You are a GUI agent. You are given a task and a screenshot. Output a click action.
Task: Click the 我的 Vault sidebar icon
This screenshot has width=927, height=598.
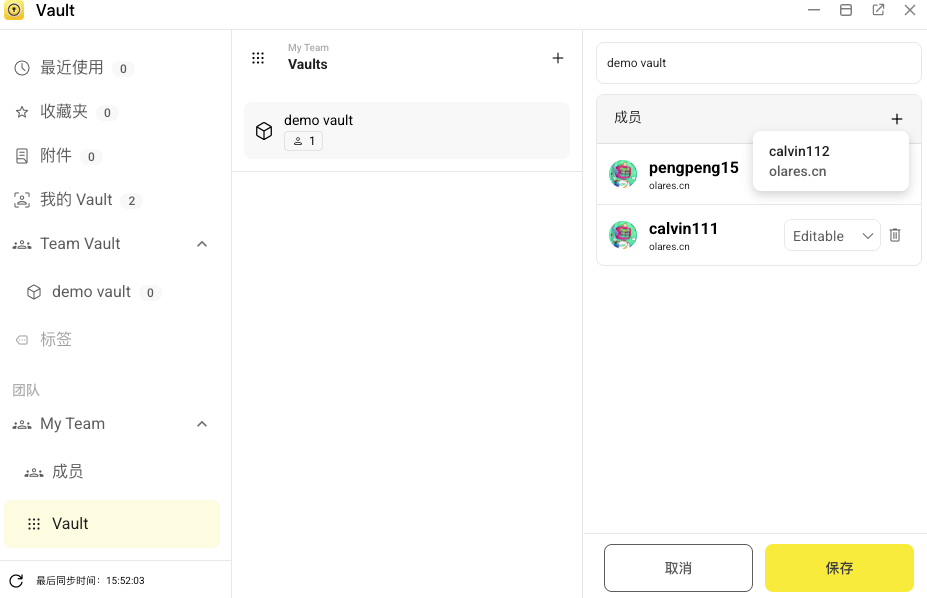coord(22,199)
